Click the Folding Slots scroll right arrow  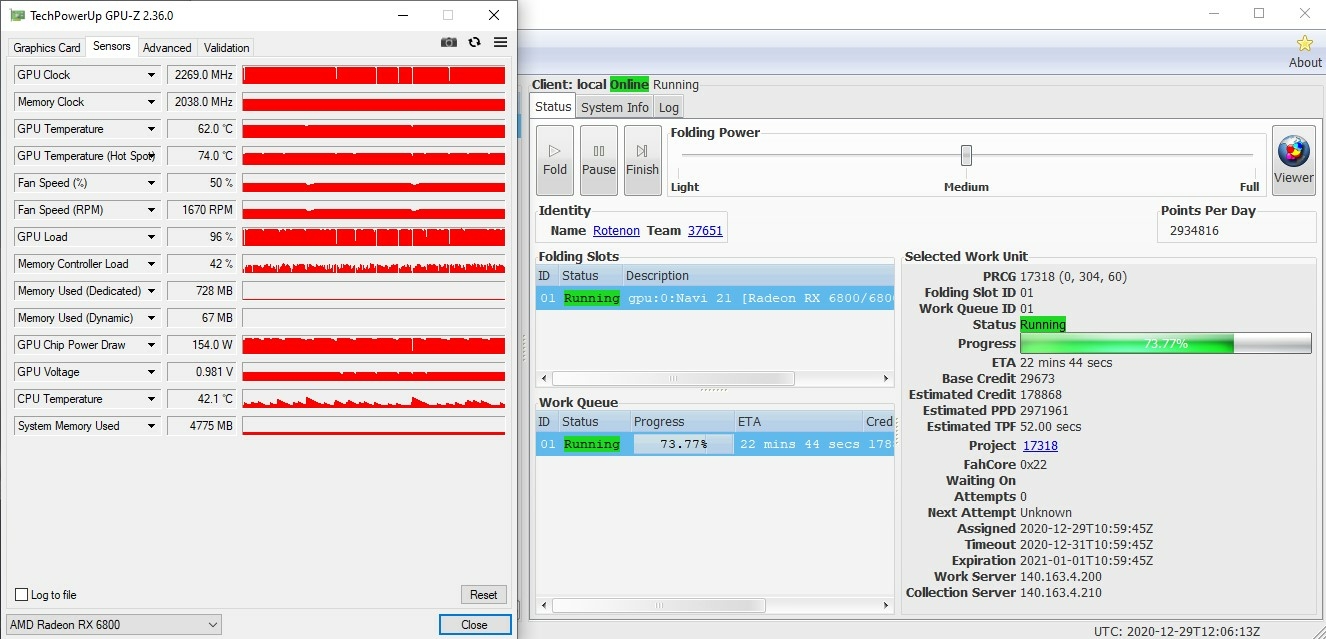click(x=886, y=379)
